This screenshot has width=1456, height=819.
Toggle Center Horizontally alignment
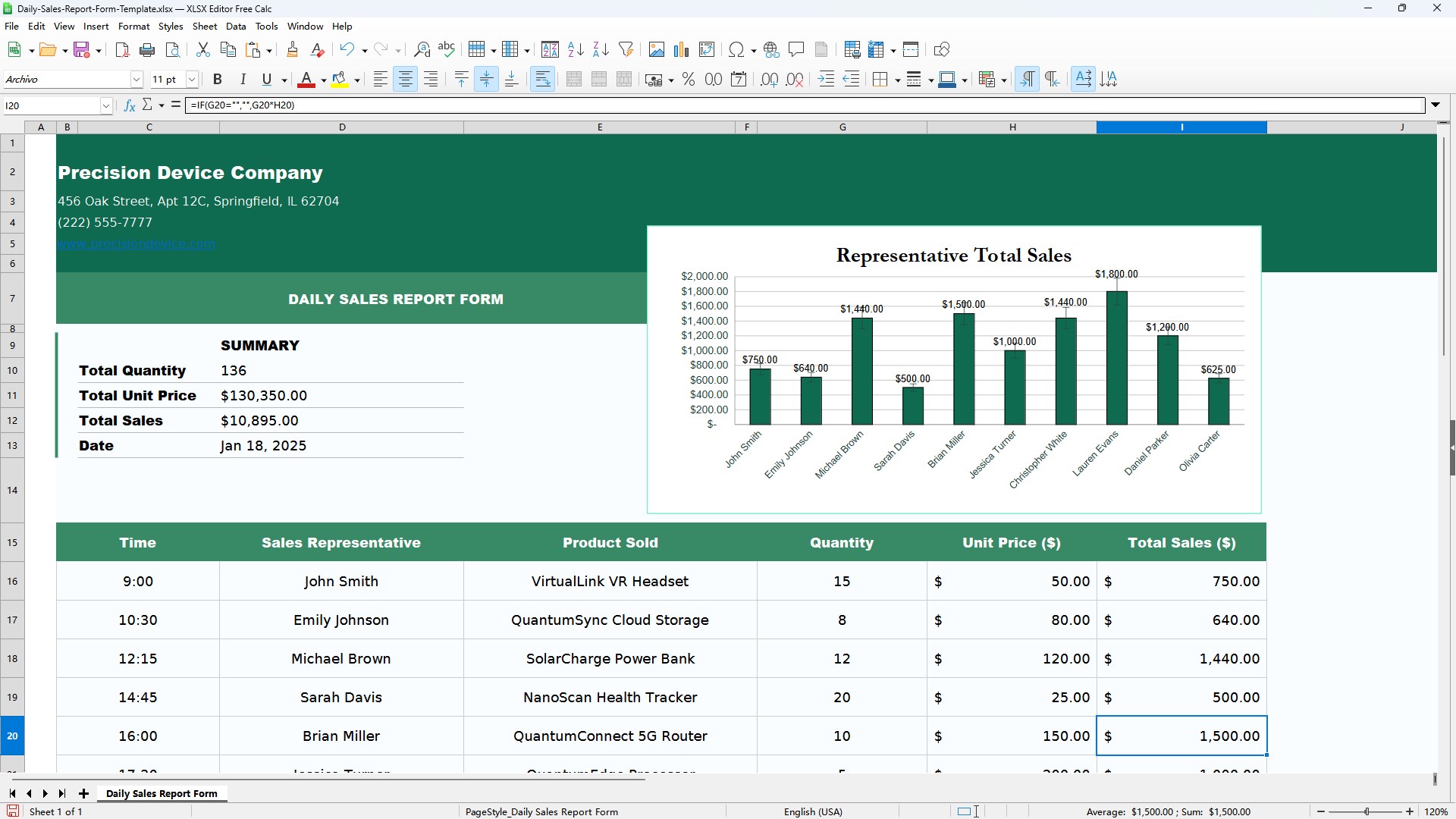406,80
